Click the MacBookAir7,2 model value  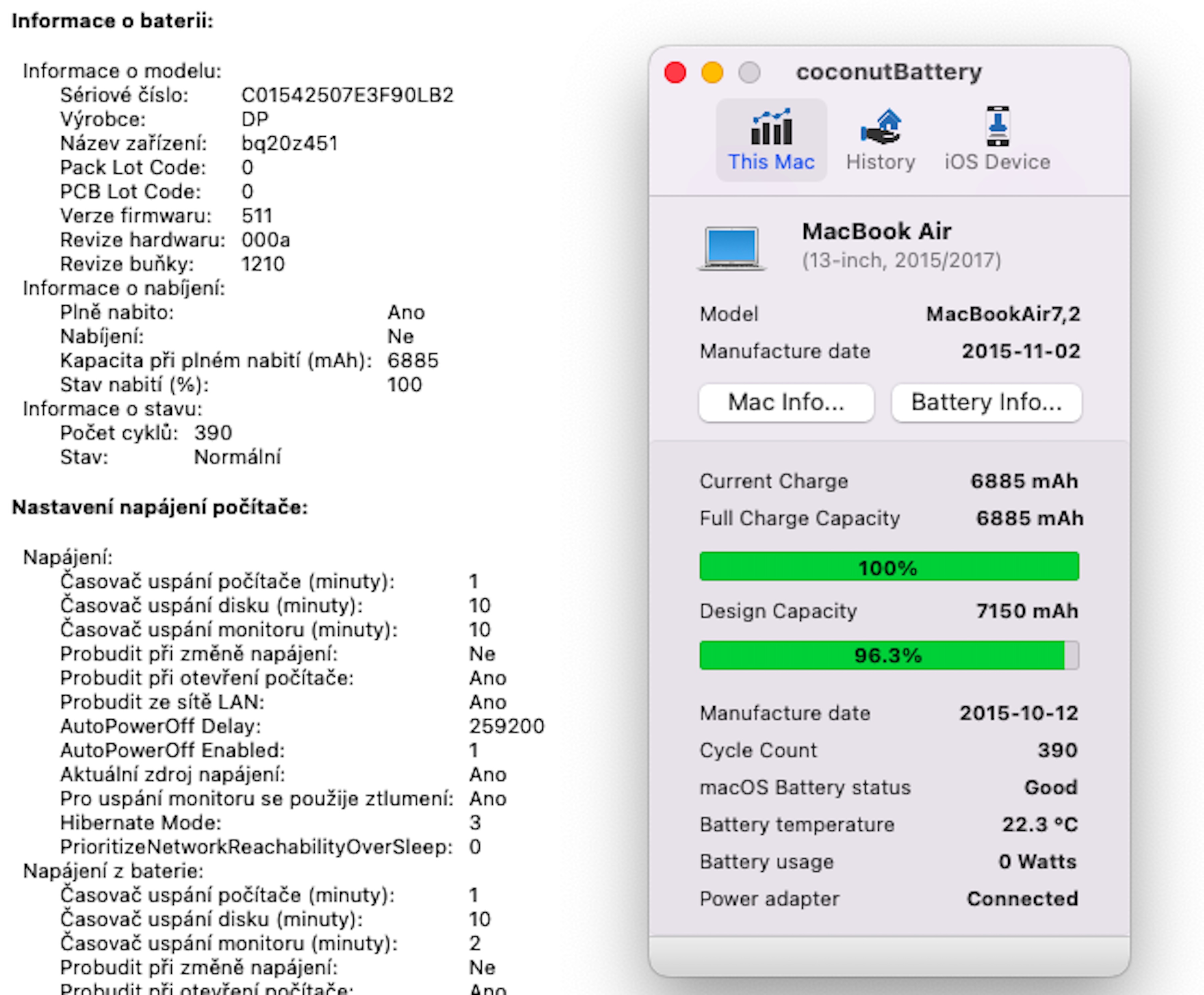click(x=1003, y=314)
